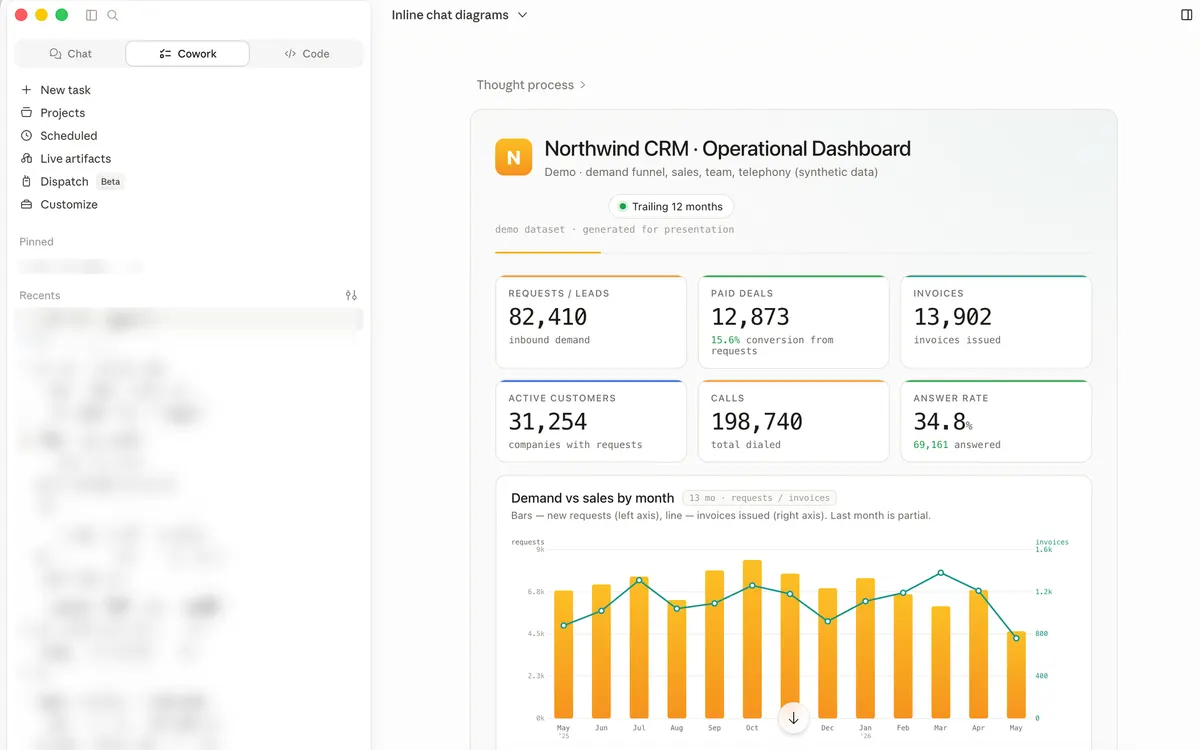Click the Cowork tab checklist icon
This screenshot has height=750, width=1200.
[x=165, y=54]
